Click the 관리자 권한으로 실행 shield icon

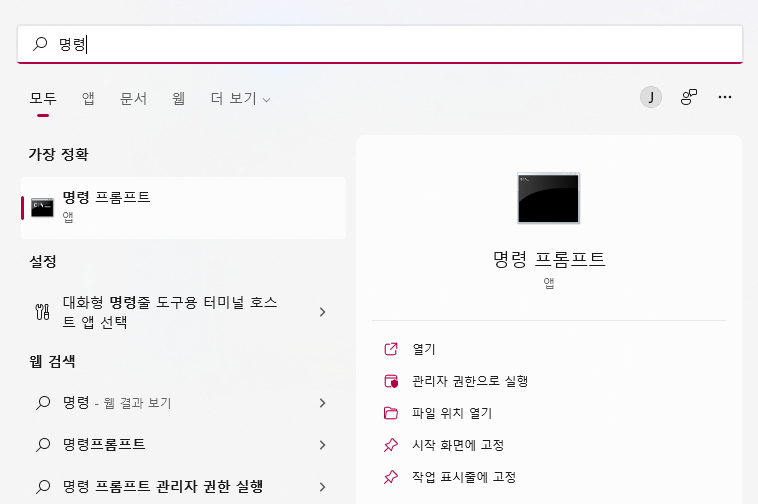point(391,381)
